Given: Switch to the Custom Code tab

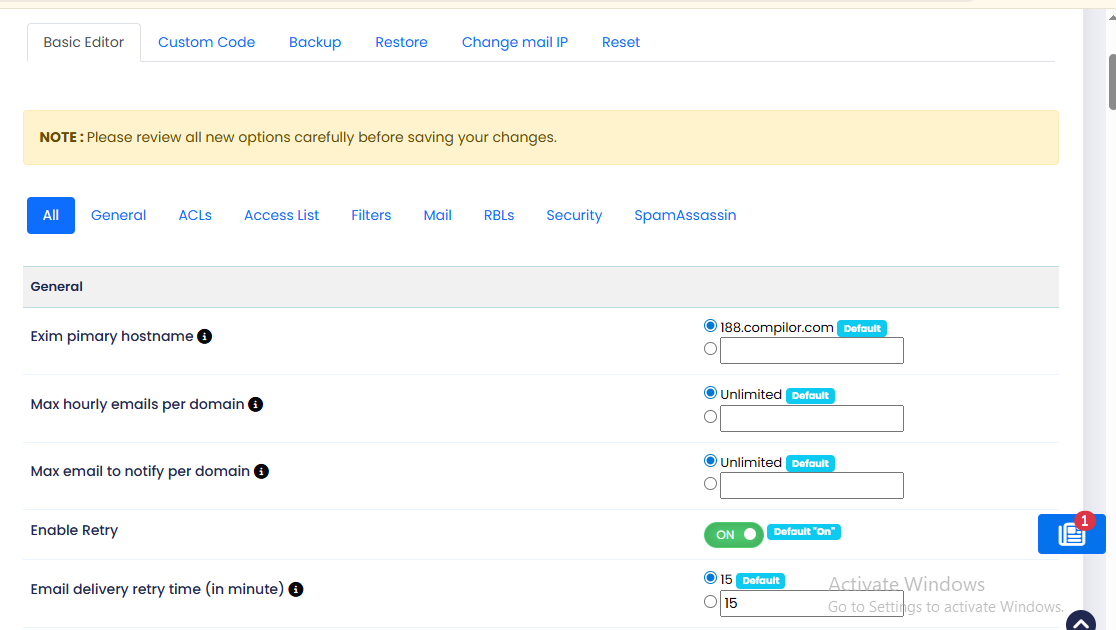Looking at the screenshot, I should (x=206, y=42).
